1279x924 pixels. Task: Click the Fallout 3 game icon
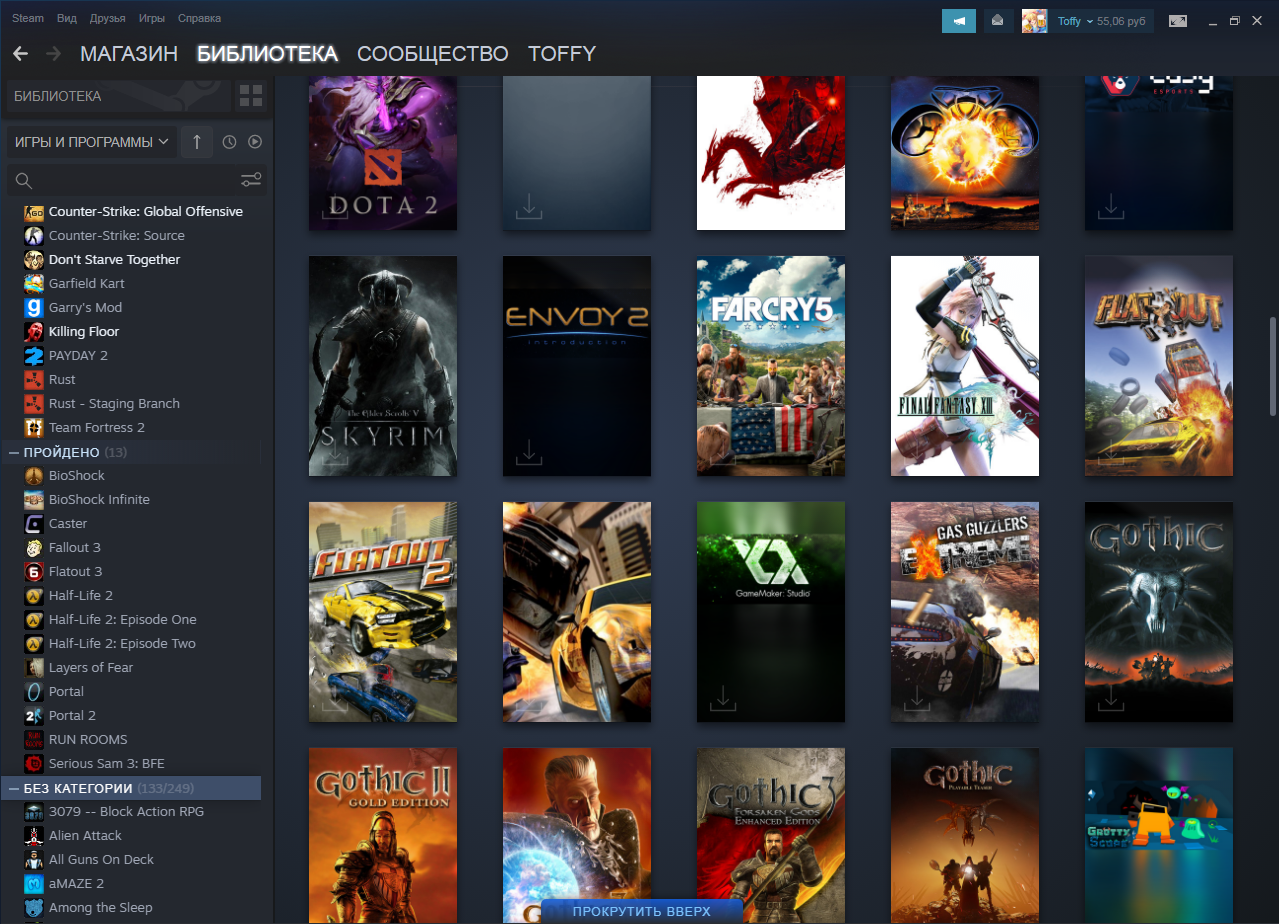34,548
